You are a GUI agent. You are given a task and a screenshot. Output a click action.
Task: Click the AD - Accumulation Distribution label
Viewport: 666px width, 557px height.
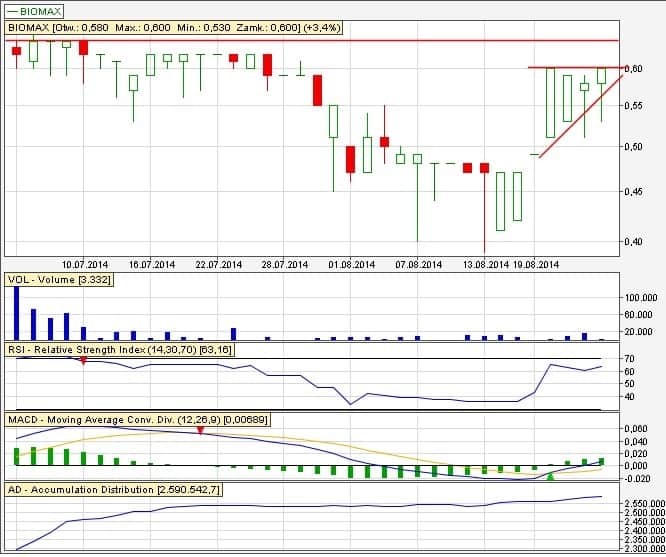(114, 489)
